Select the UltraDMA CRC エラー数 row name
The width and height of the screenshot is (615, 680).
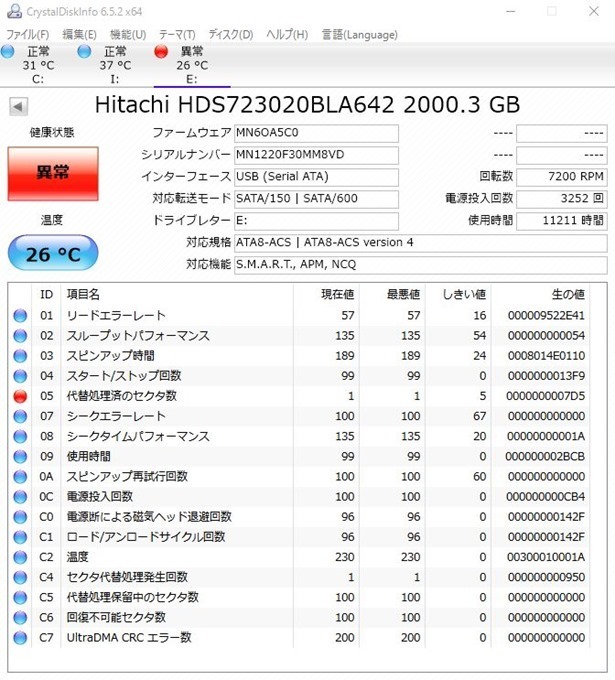[129, 638]
